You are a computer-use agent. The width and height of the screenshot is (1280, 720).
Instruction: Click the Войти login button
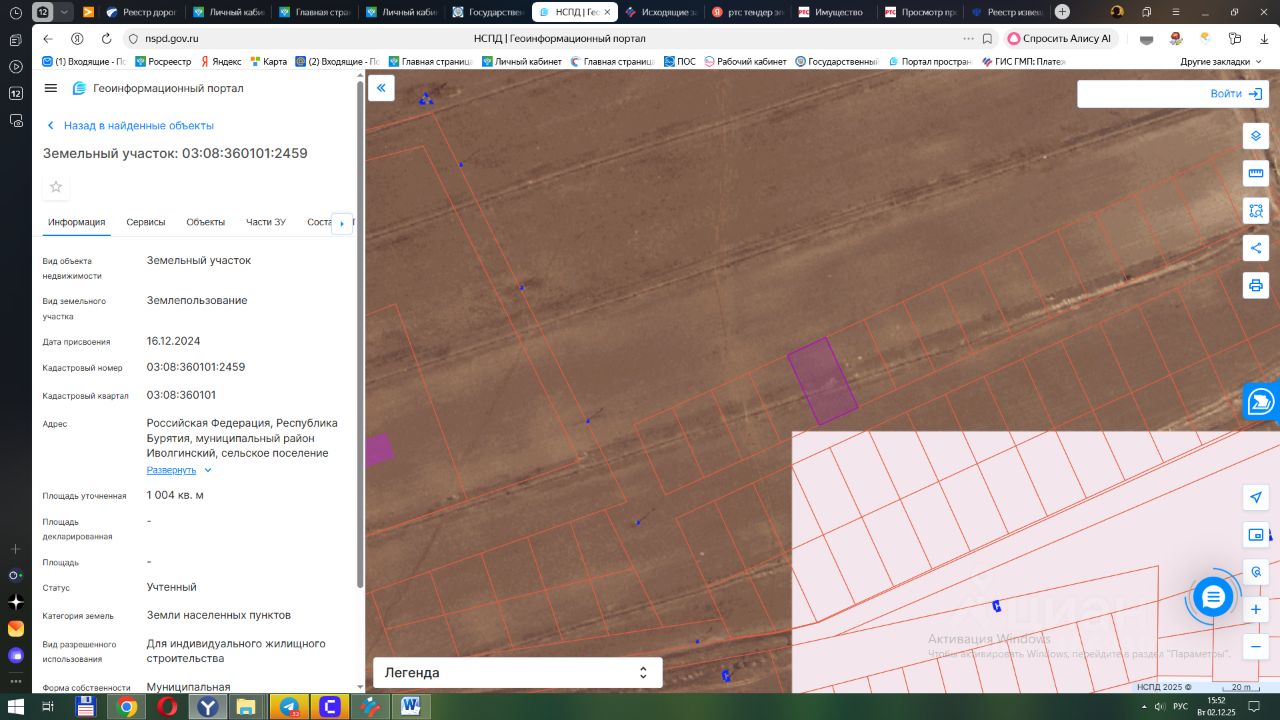[1235, 94]
